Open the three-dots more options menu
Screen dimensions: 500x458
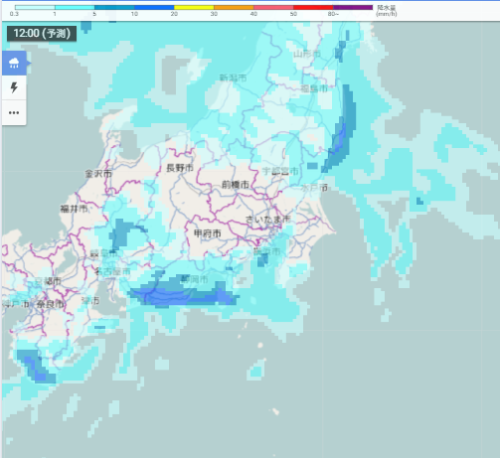click(x=14, y=113)
